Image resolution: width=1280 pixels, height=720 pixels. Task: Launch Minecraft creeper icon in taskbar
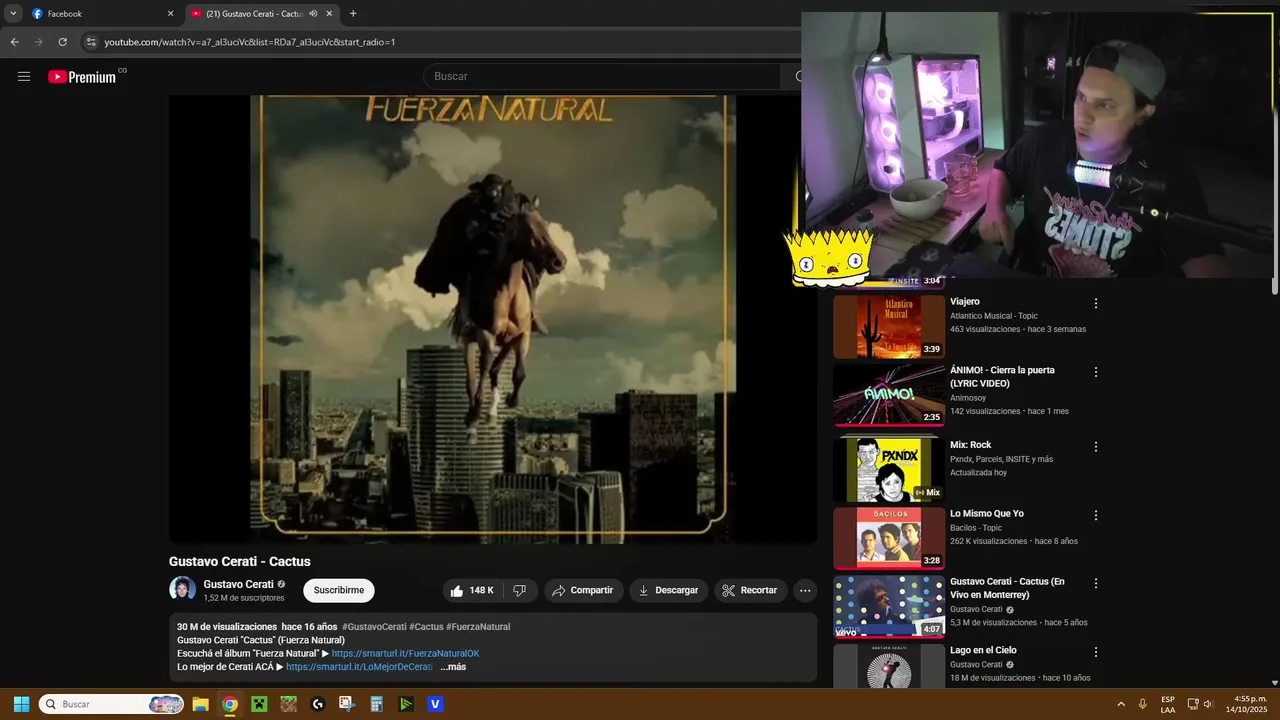[x=259, y=704]
